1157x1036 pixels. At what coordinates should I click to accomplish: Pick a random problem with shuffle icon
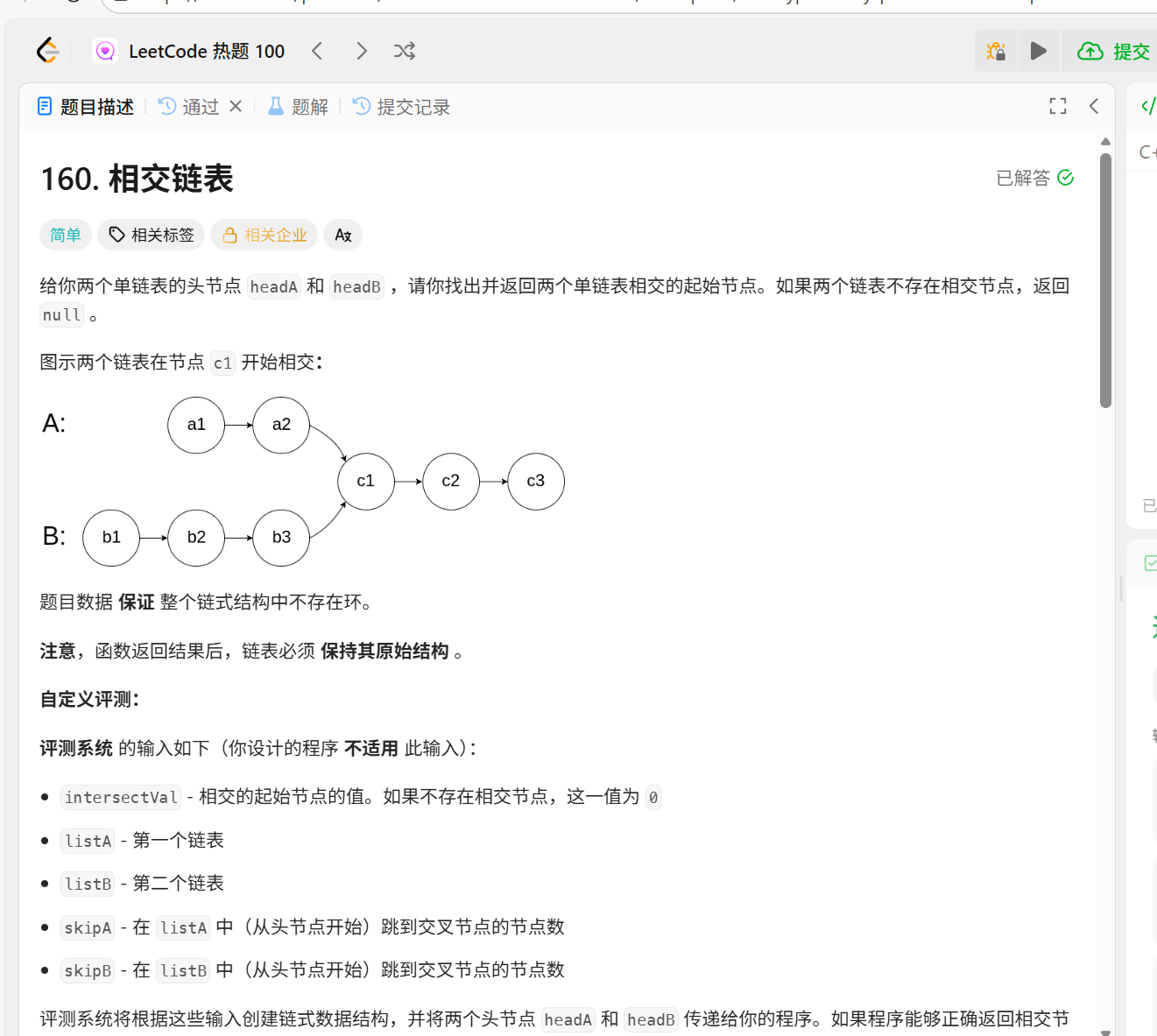pyautogui.click(x=405, y=51)
